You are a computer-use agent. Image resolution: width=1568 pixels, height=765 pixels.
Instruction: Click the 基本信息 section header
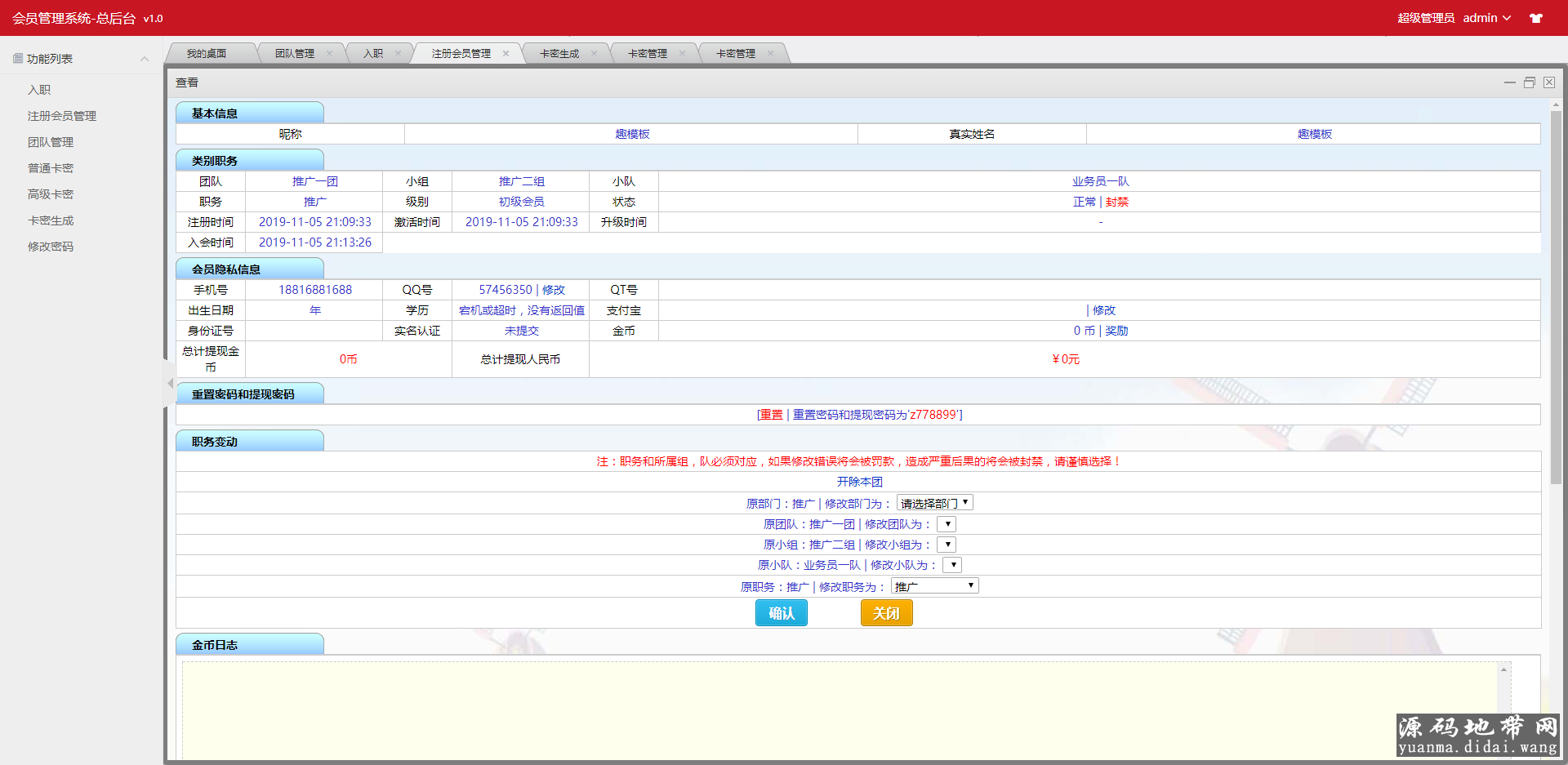250,113
